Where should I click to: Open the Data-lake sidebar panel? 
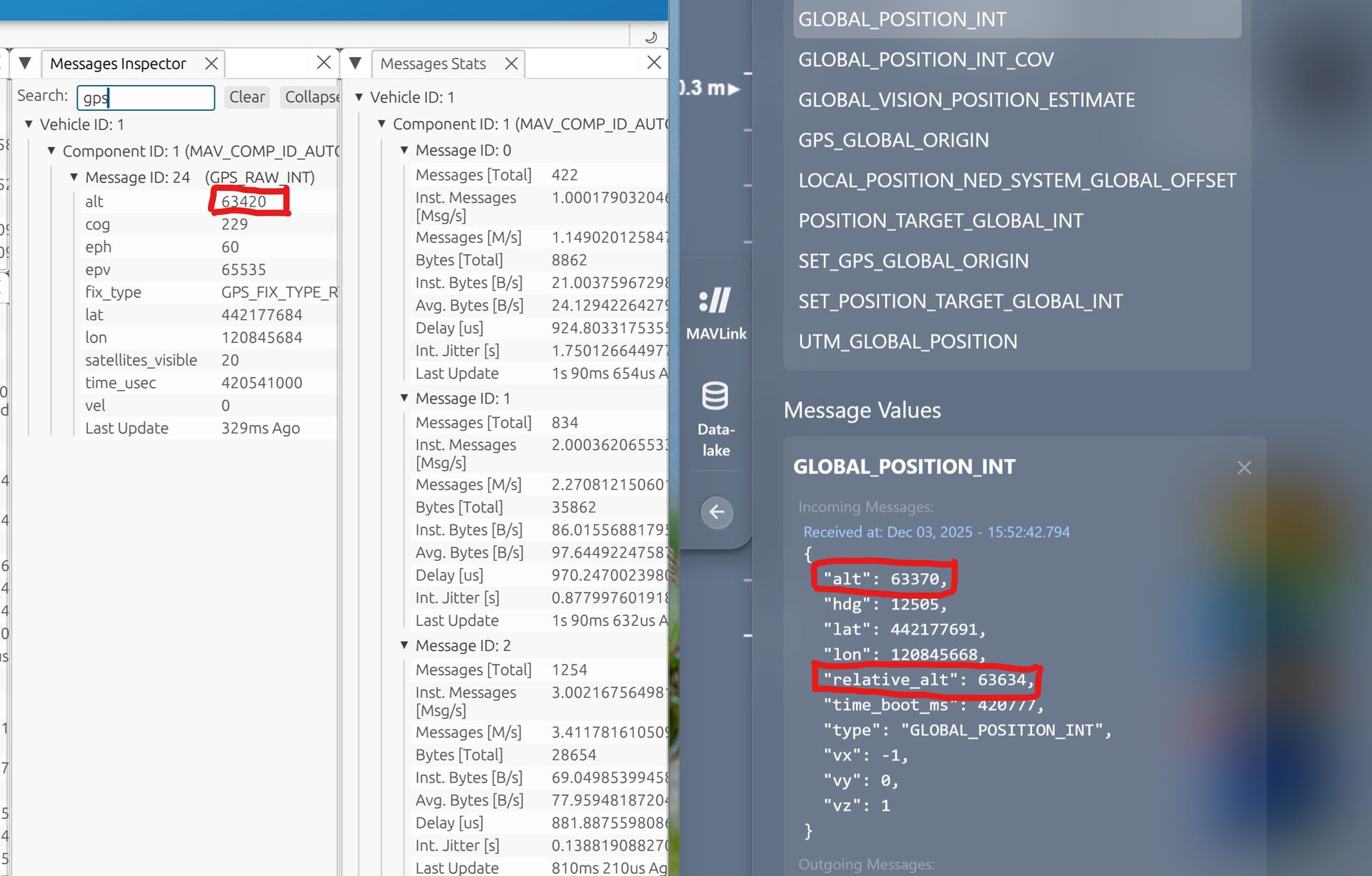click(715, 418)
